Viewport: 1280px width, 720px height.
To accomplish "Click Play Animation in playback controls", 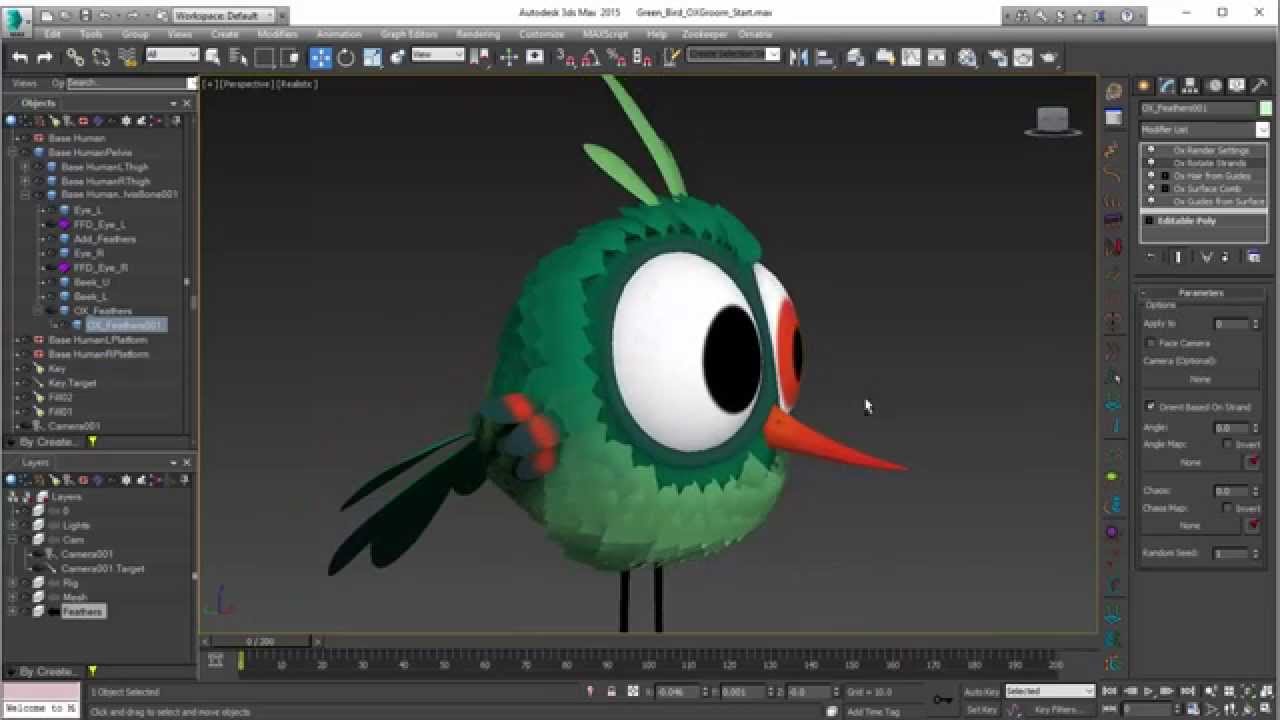I will [x=1150, y=691].
